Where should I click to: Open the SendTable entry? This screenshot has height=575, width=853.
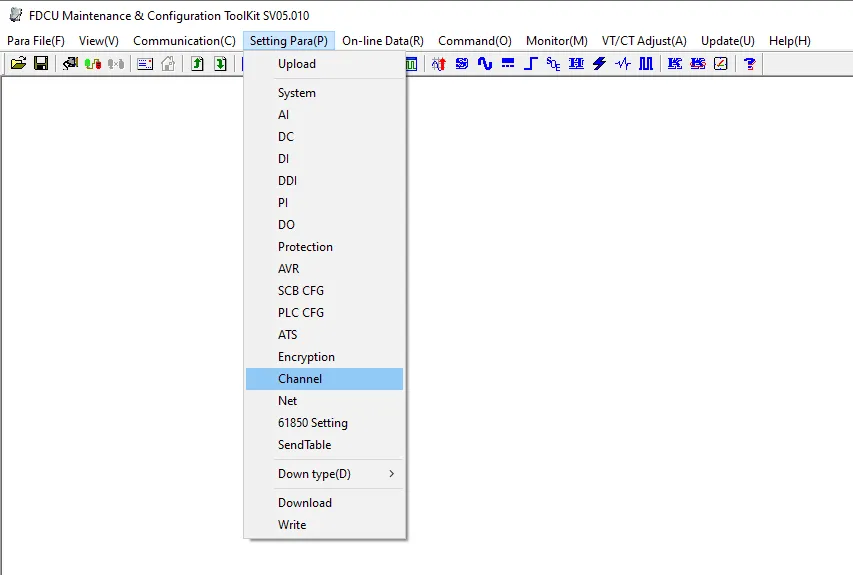click(324, 444)
